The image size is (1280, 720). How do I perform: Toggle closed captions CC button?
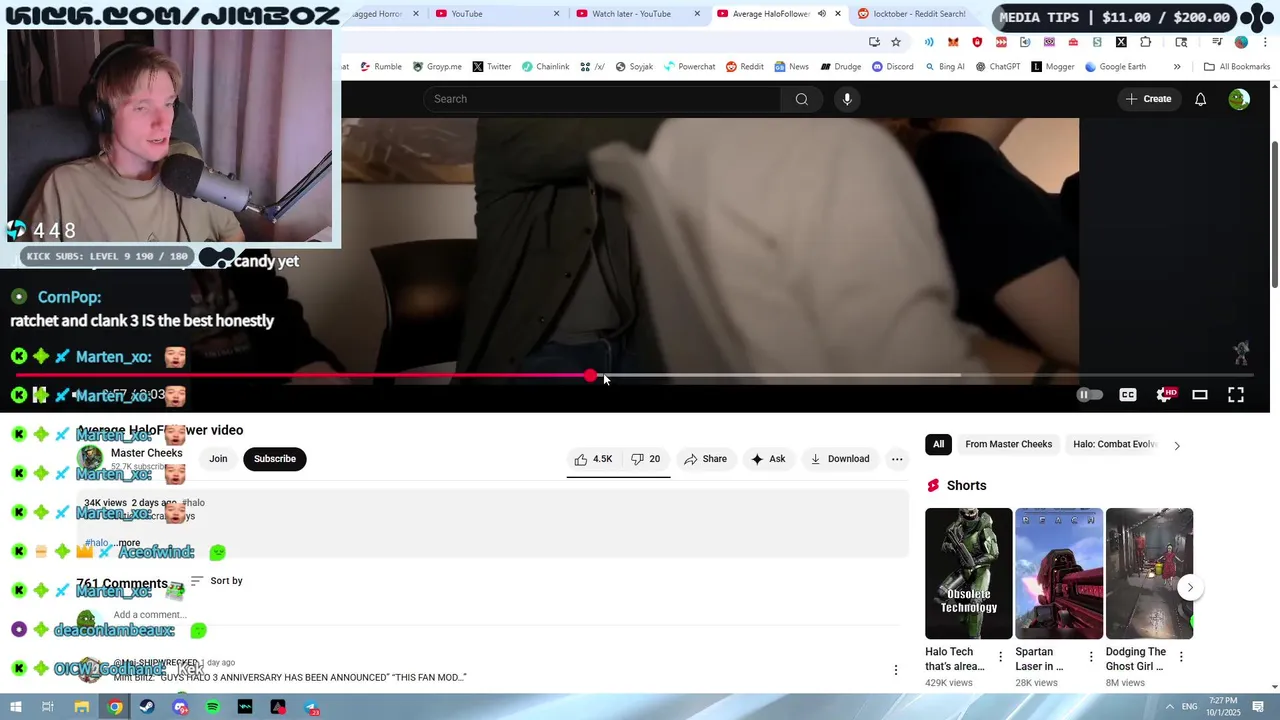pyautogui.click(x=1128, y=395)
